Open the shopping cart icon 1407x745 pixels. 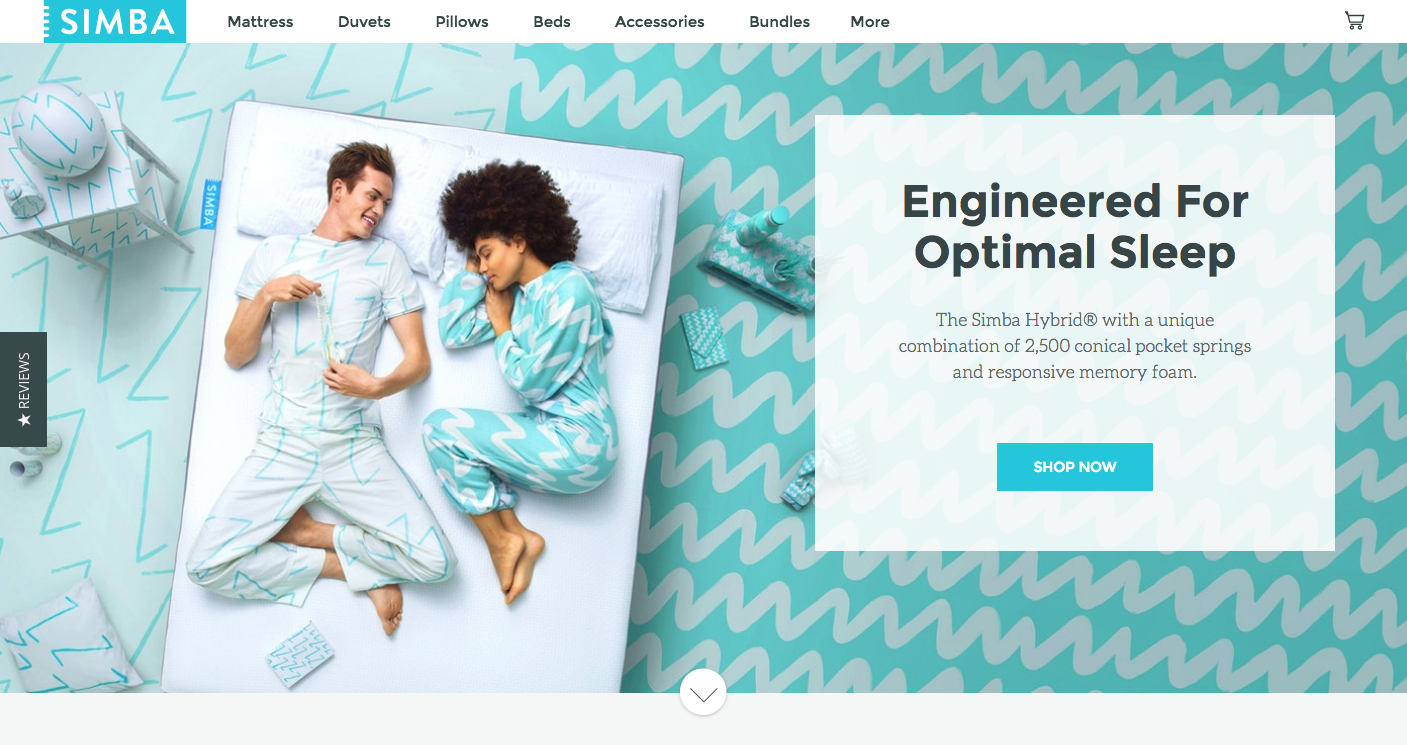point(1354,21)
